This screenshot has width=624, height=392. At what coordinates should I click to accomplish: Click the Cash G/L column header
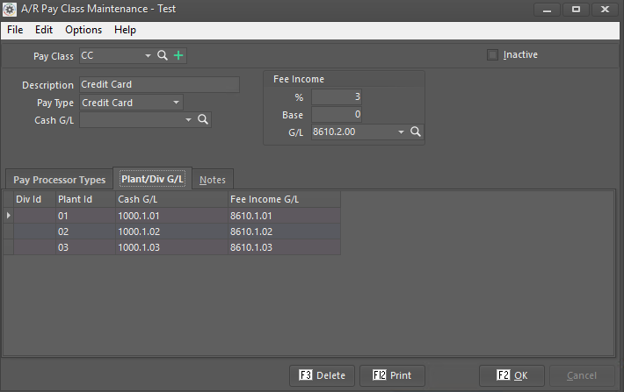pyautogui.click(x=172, y=199)
